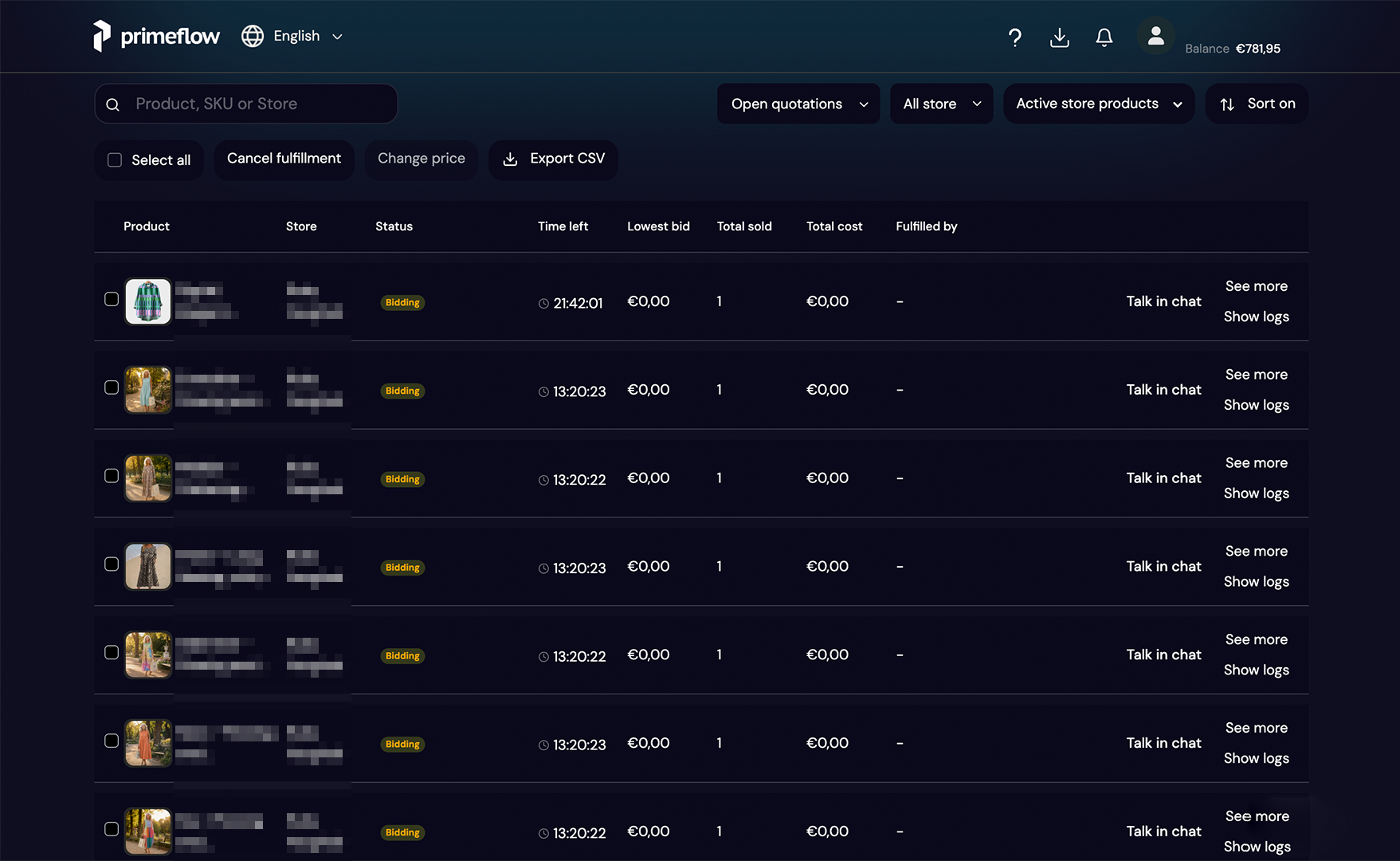Check the second product row checkbox
1400x861 pixels.
click(x=112, y=387)
